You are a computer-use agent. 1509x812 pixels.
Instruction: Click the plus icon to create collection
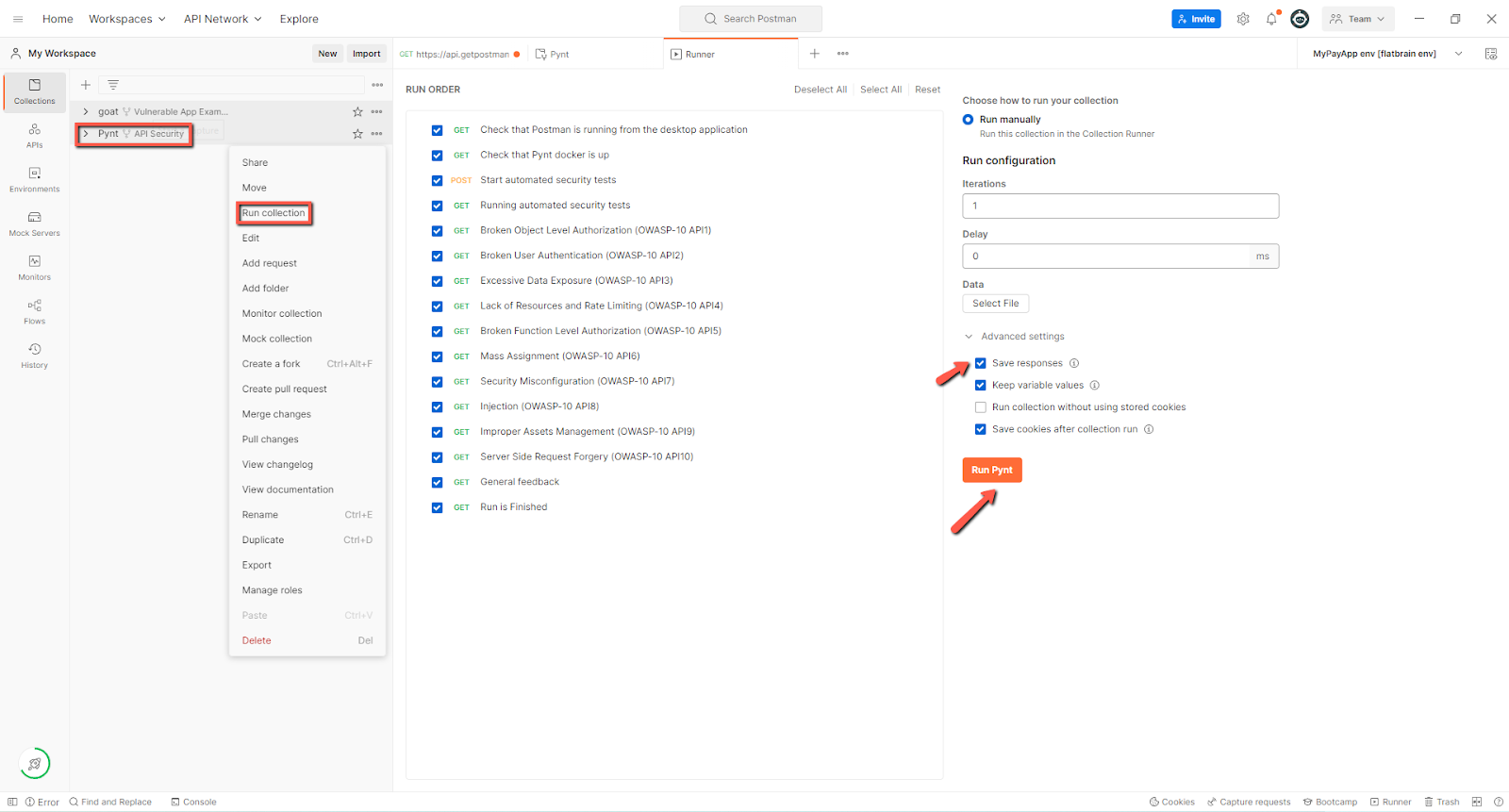[x=86, y=85]
